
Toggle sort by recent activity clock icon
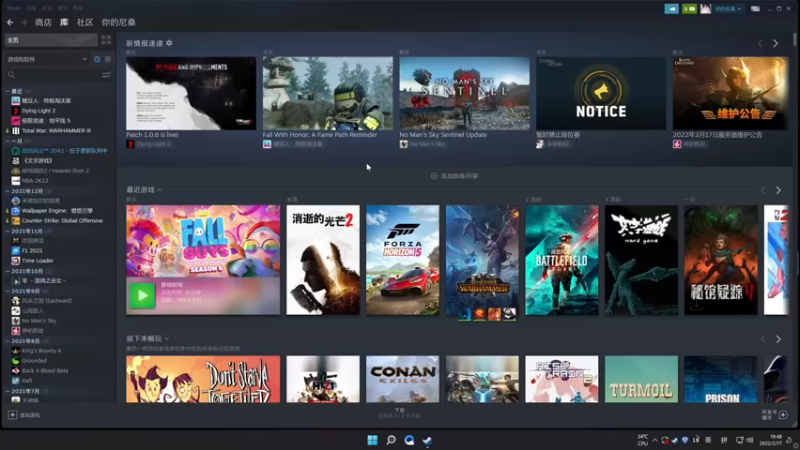tap(97, 59)
